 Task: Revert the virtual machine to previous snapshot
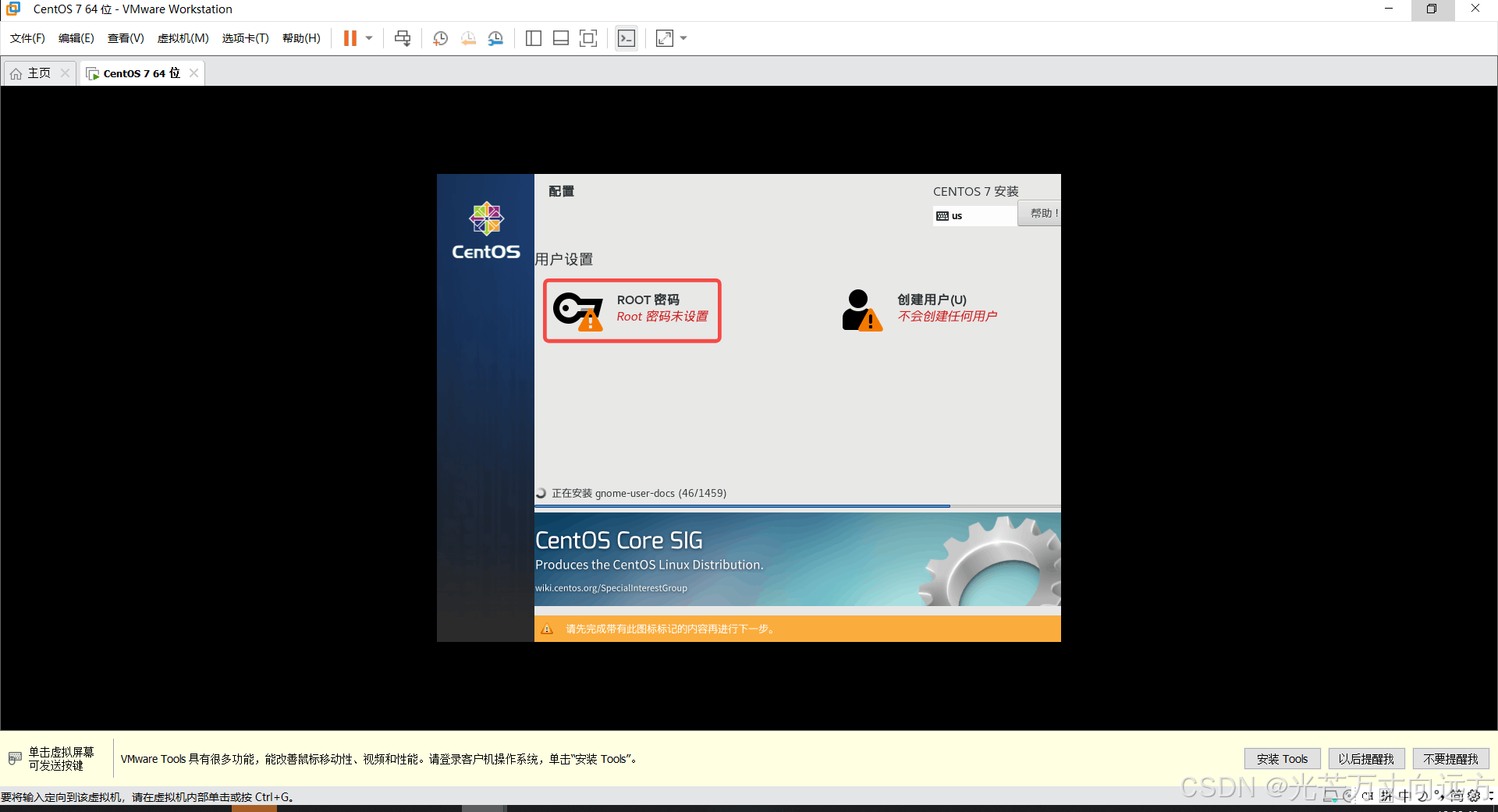(x=468, y=38)
